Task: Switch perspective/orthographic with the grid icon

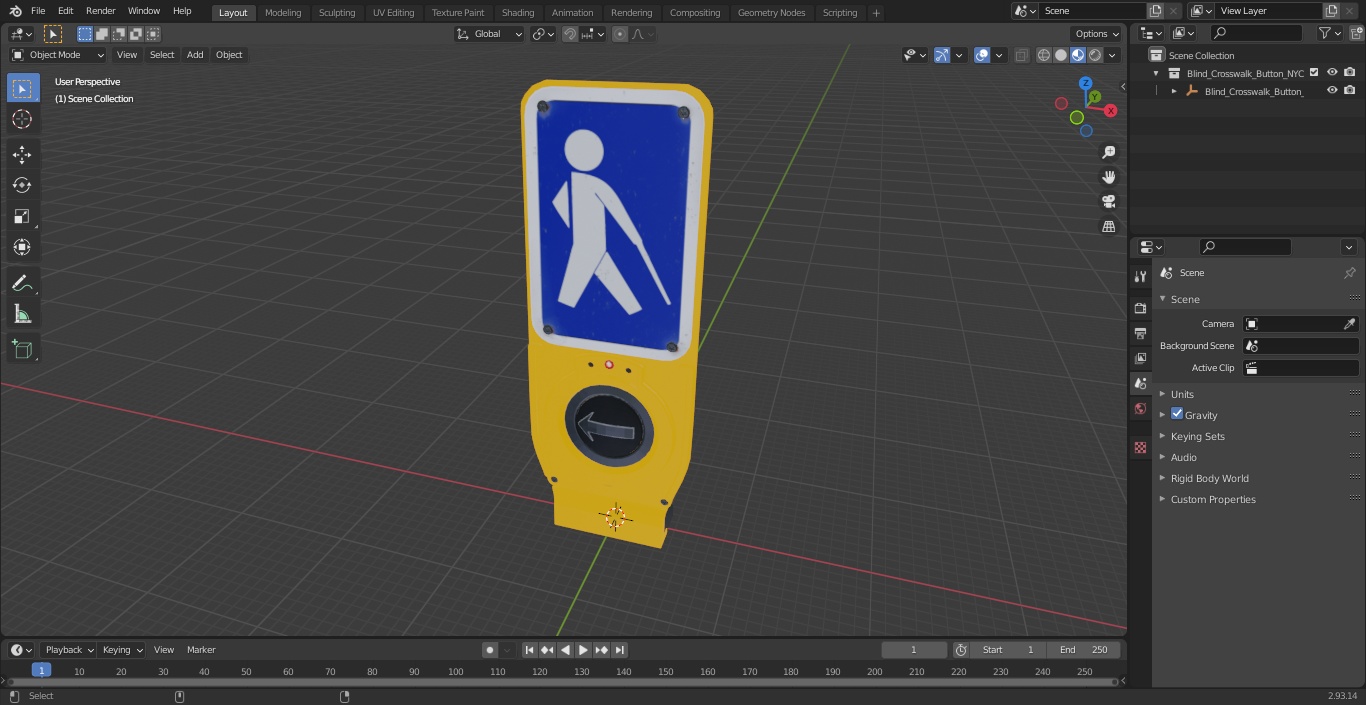Action: pos(1108,226)
